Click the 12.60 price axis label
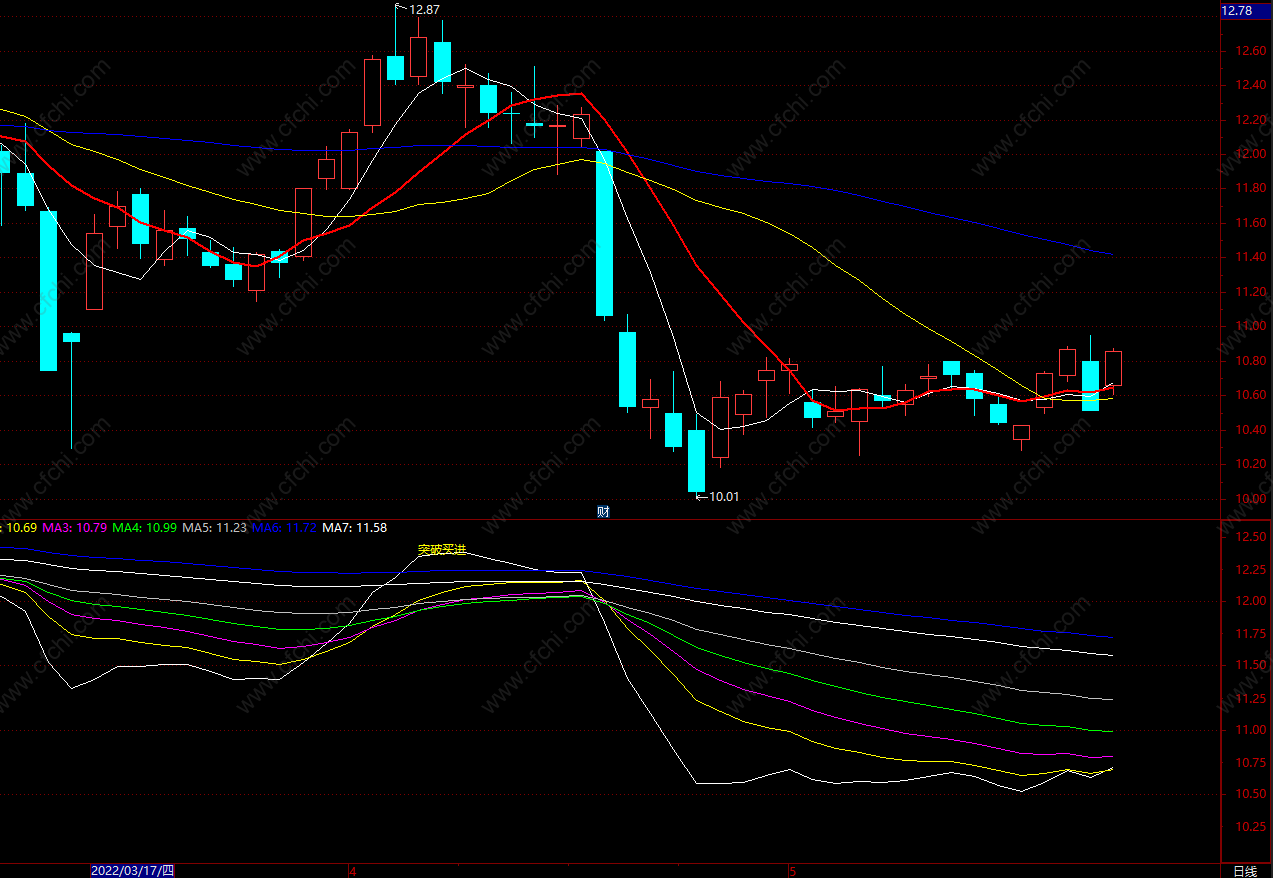Image resolution: width=1273 pixels, height=878 pixels. tap(1251, 51)
